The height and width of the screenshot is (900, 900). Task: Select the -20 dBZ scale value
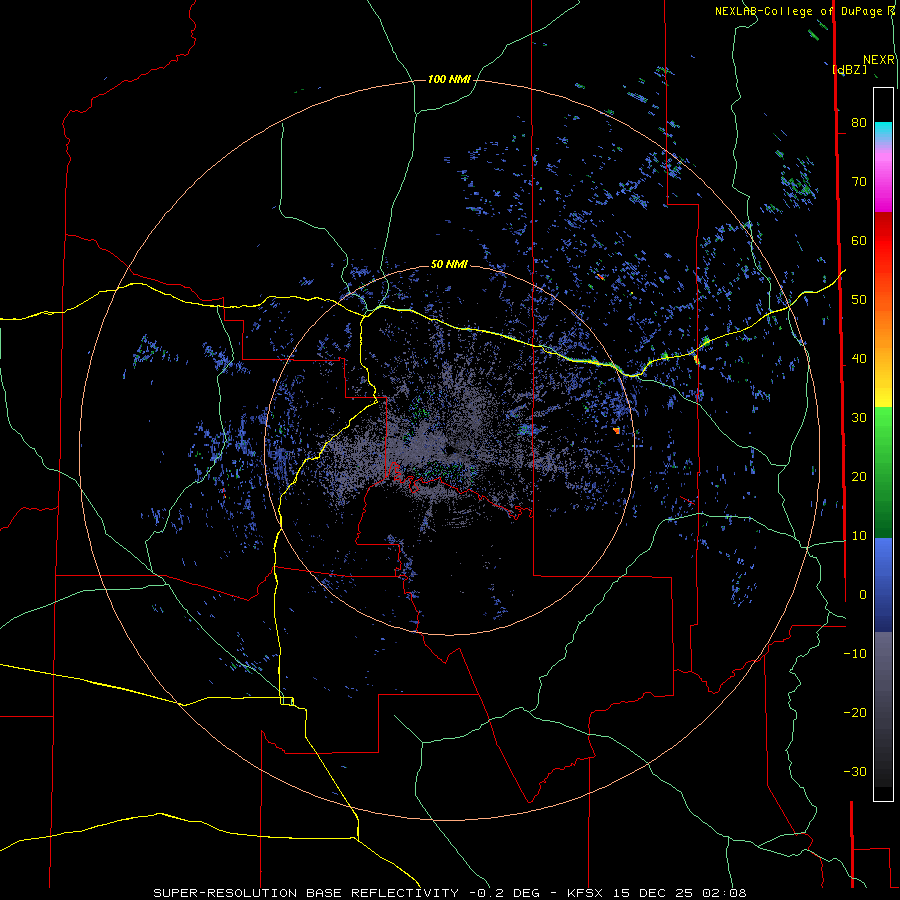pyautogui.click(x=855, y=712)
